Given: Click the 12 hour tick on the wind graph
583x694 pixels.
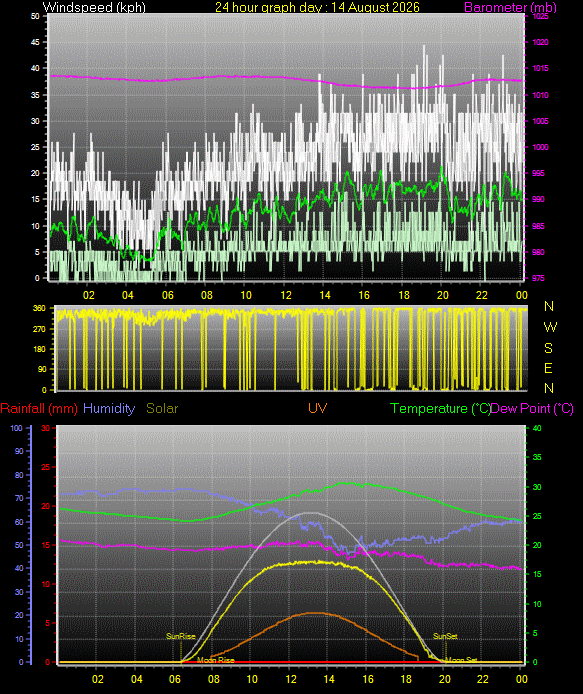Looking at the screenshot, I should click(286, 295).
